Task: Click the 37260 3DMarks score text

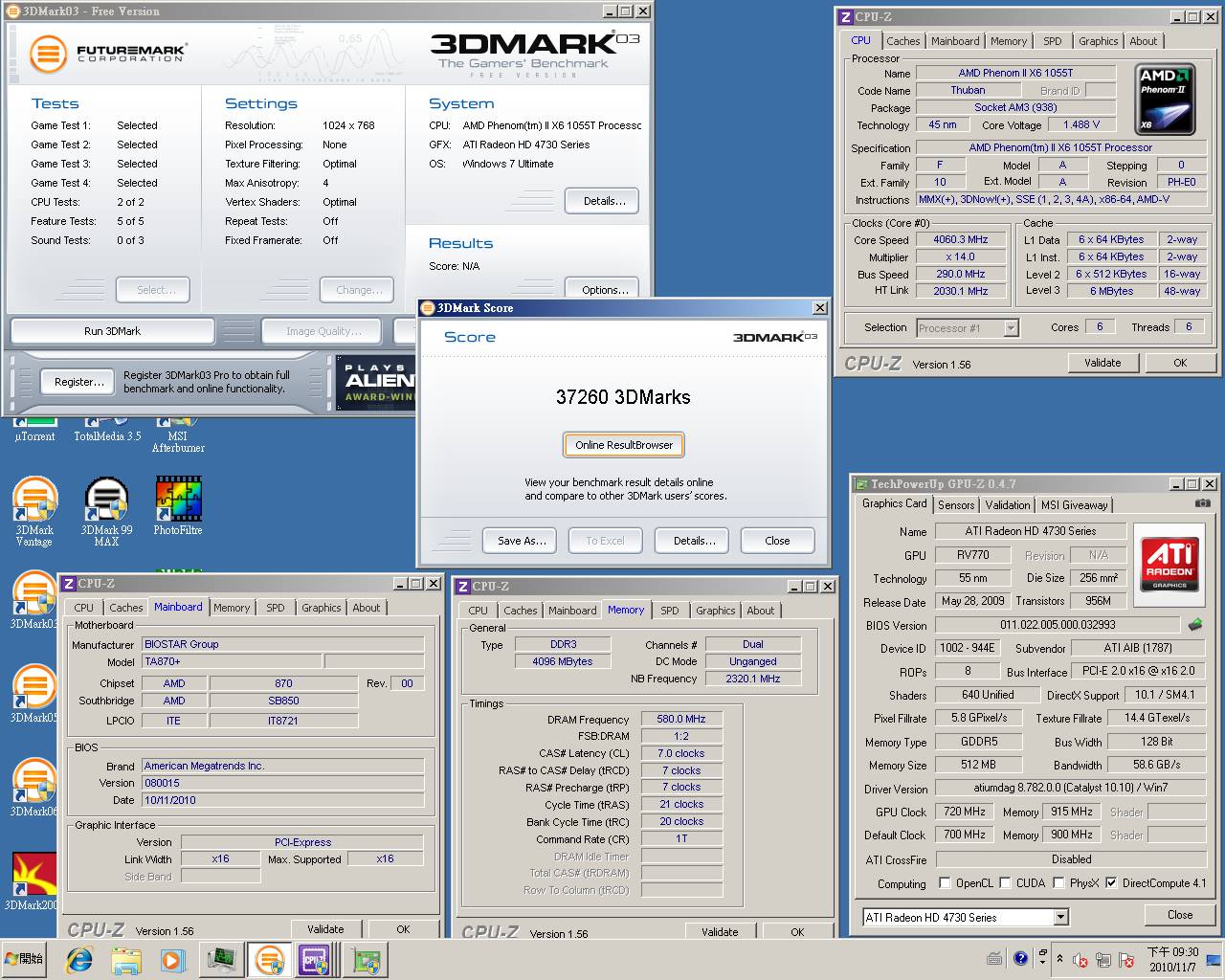Action: [623, 397]
